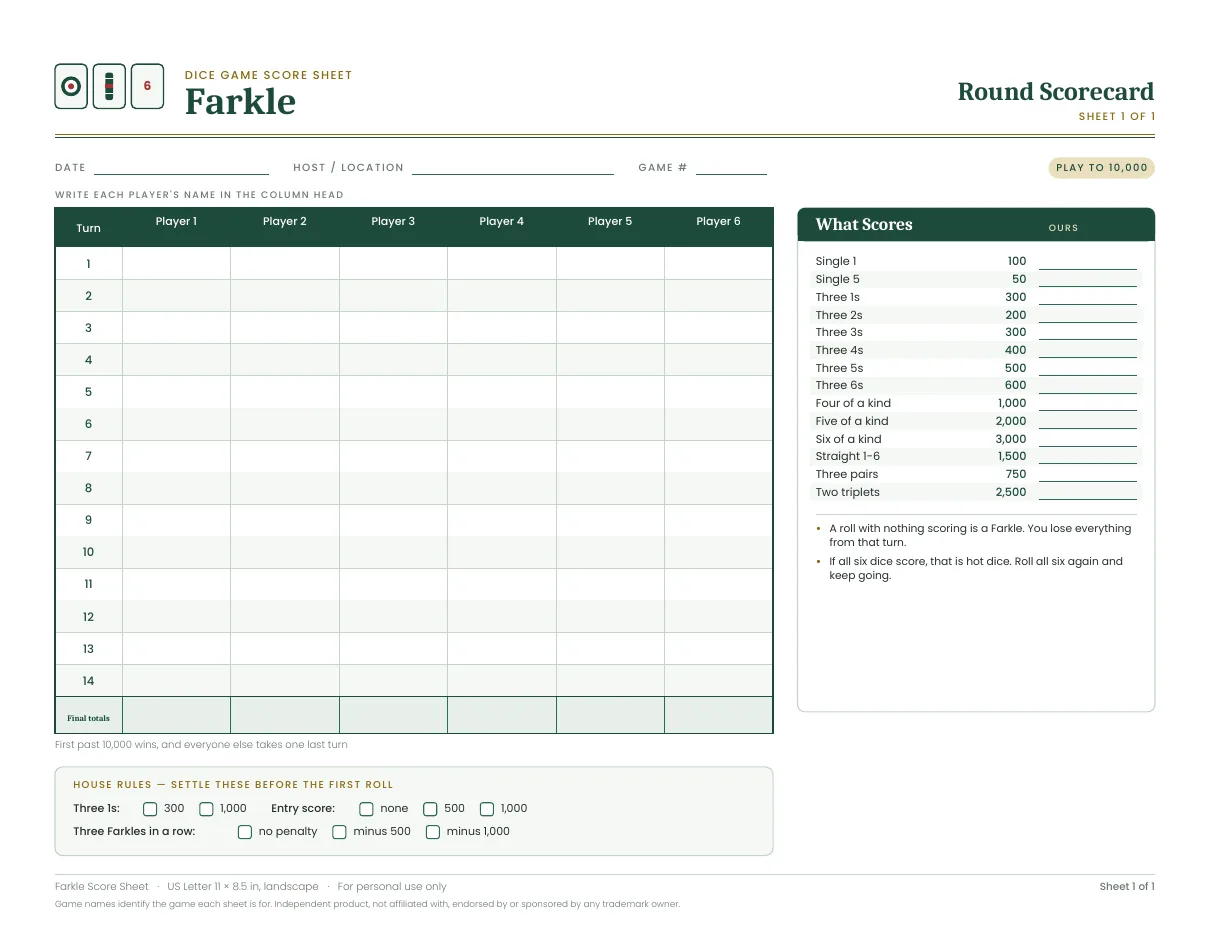Click the red 6 tile icon

tap(147, 86)
